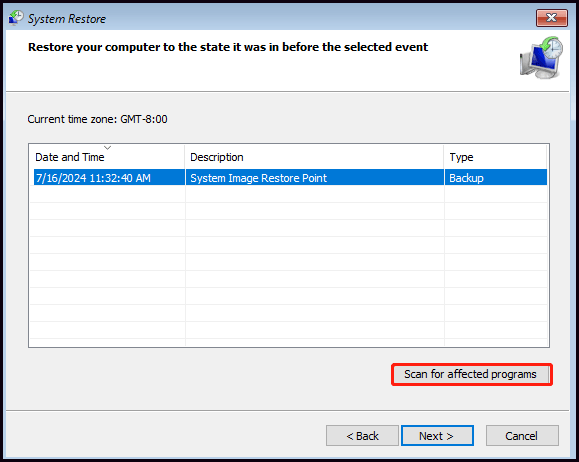Click the Description column header
Image resolution: width=579 pixels, height=462 pixels.
[x=315, y=157]
